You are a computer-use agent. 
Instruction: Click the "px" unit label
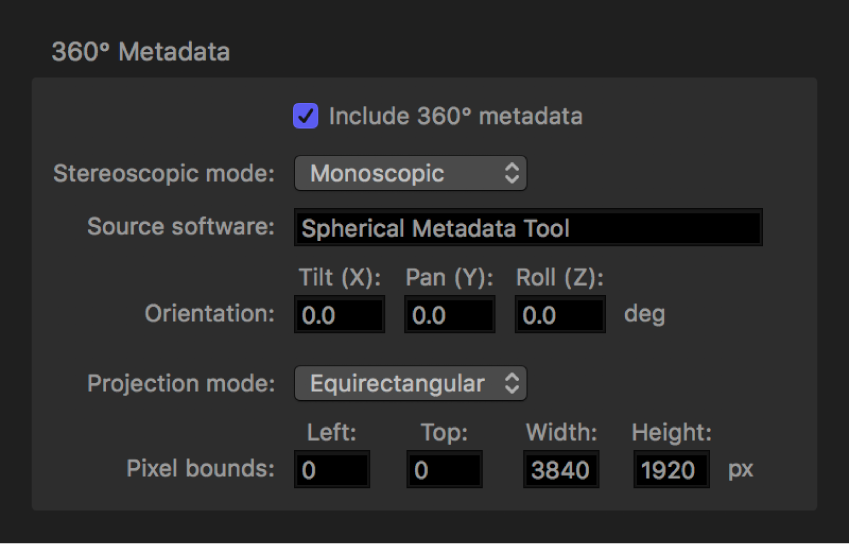740,468
